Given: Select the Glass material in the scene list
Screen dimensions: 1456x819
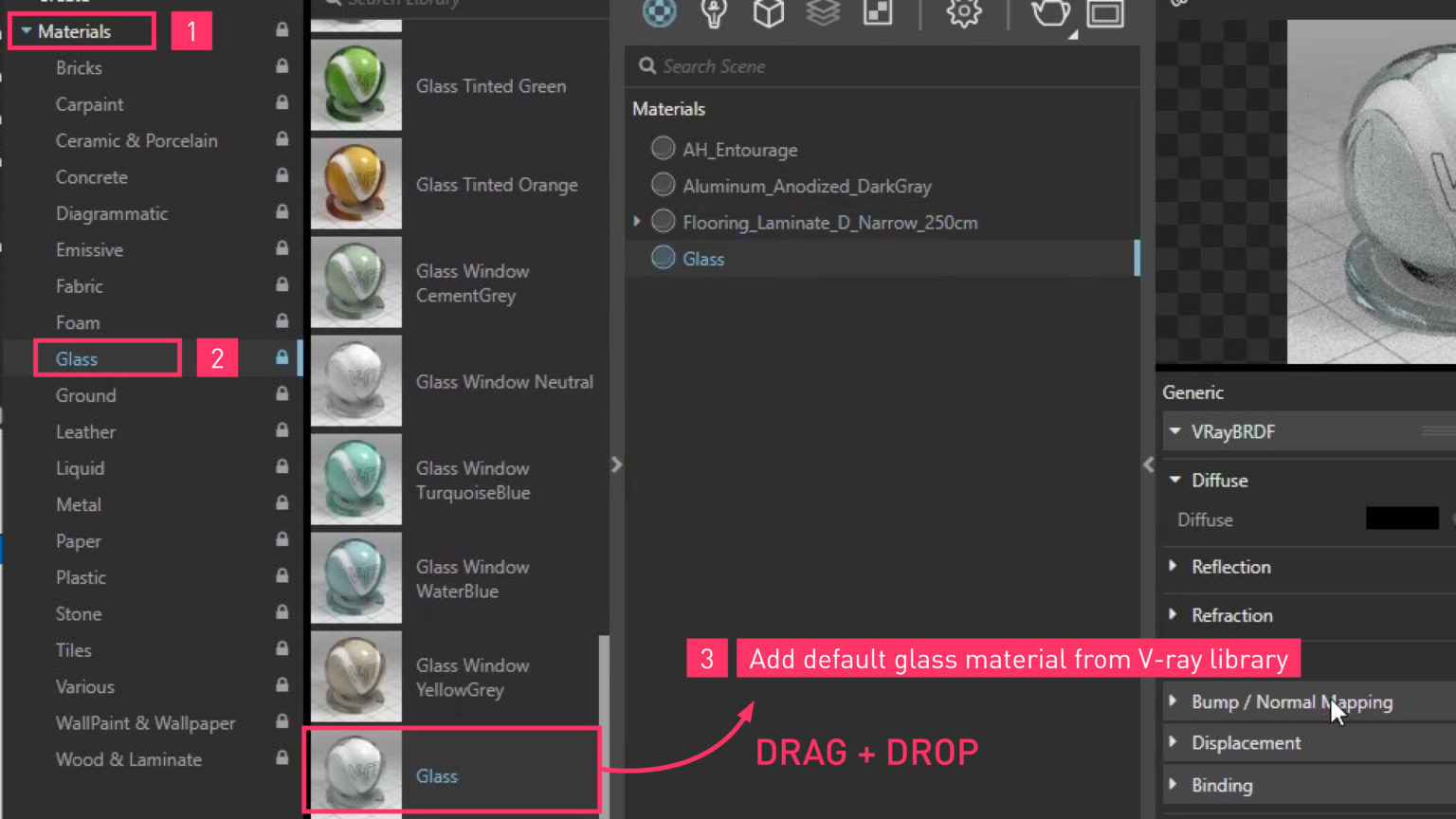Looking at the screenshot, I should click(703, 258).
